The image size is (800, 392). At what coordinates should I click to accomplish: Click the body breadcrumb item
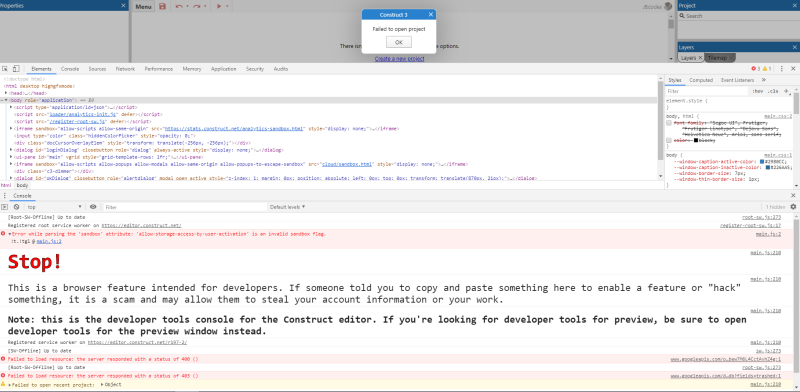point(22,185)
